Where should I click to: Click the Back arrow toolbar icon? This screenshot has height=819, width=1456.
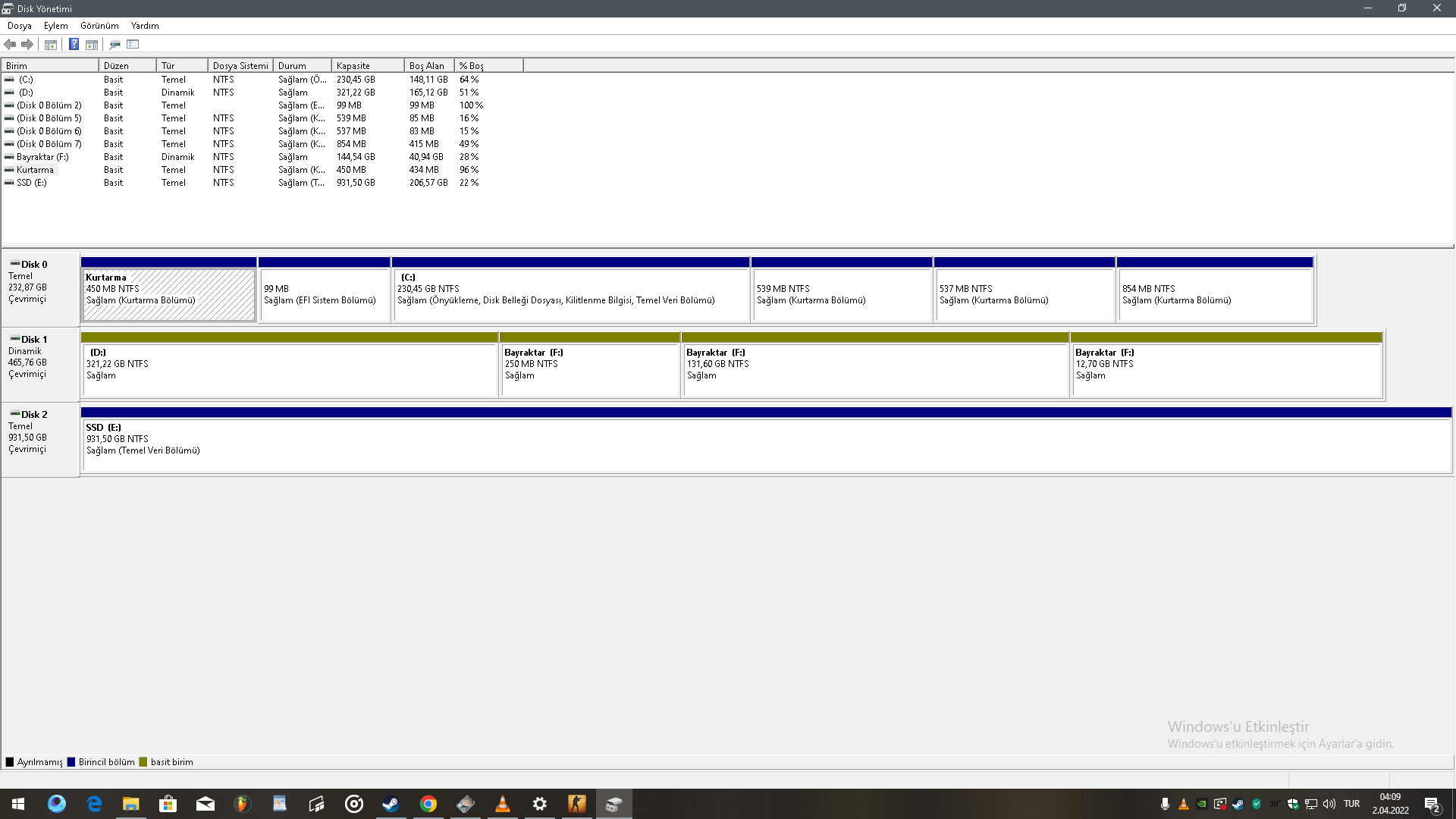click(10, 45)
